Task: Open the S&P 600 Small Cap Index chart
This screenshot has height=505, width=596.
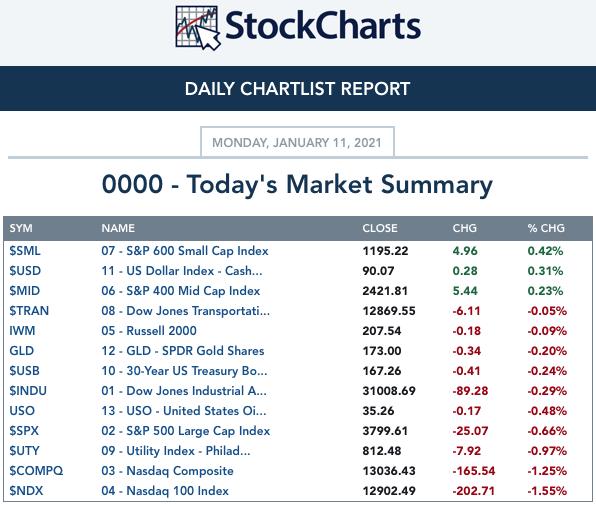Action: coord(185,251)
